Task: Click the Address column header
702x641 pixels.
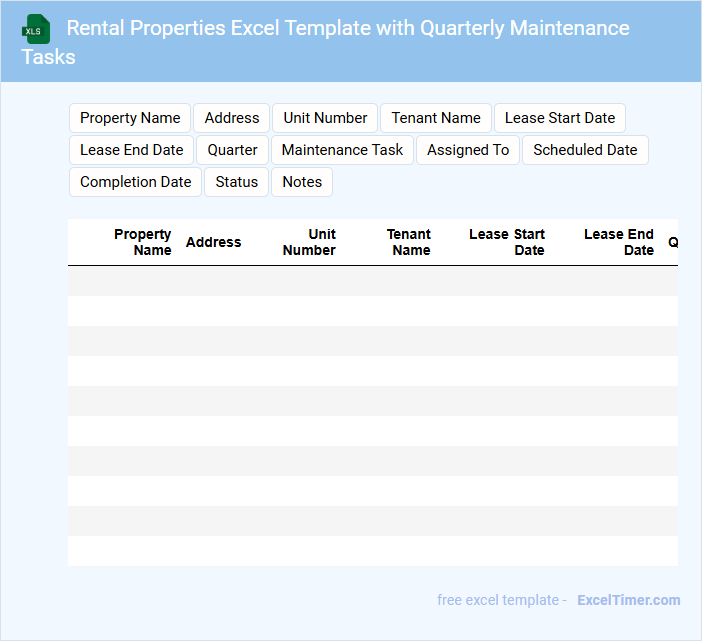Action: point(213,242)
